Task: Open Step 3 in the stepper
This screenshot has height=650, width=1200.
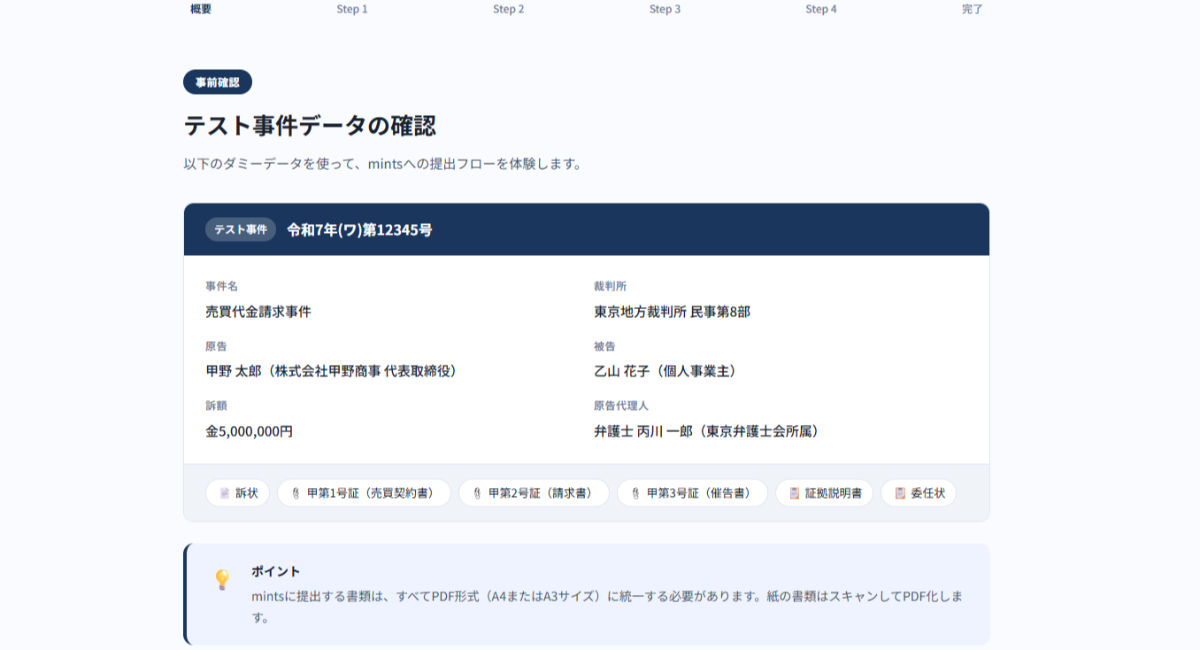Action: [665, 9]
